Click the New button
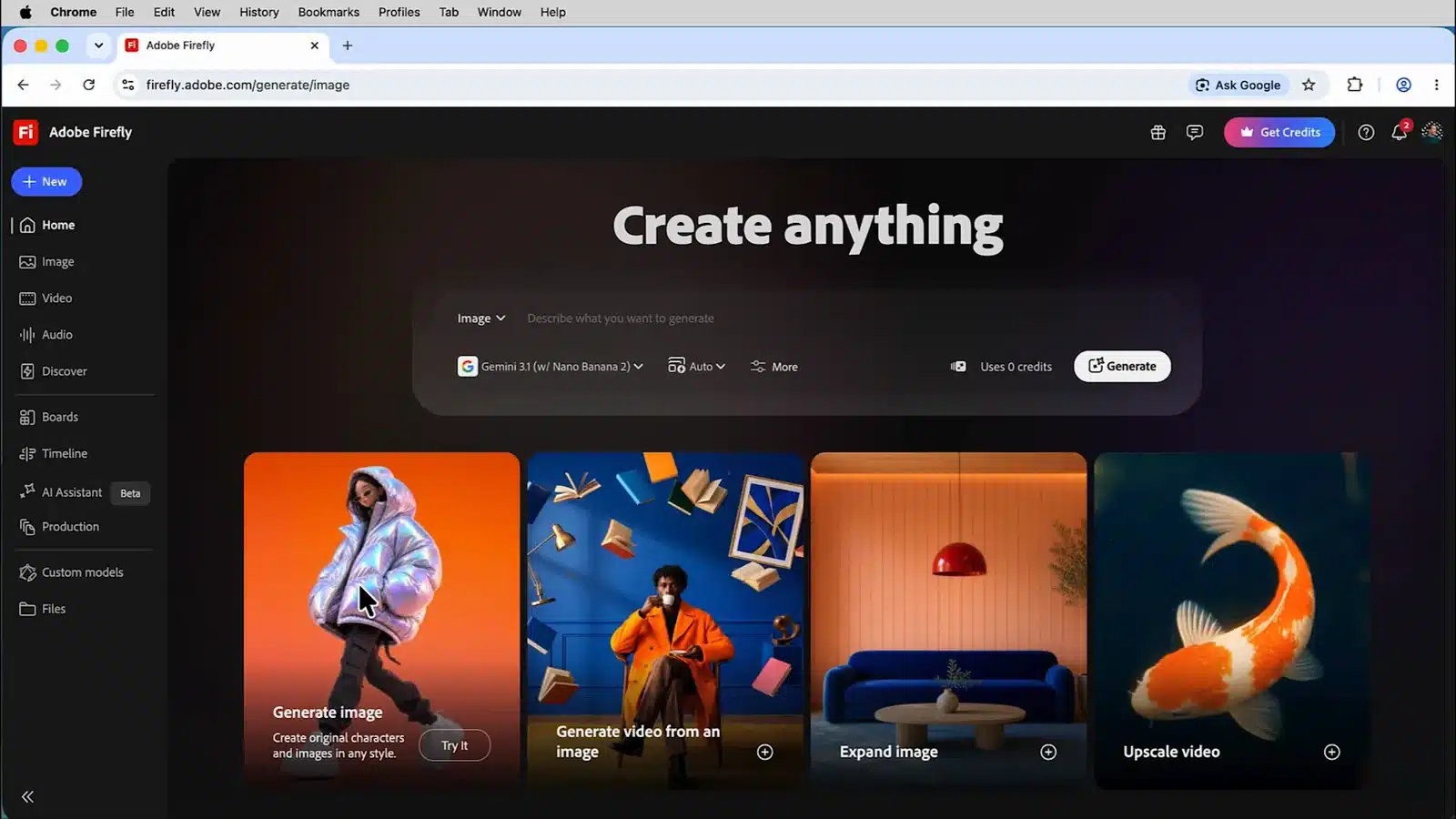 (x=46, y=182)
